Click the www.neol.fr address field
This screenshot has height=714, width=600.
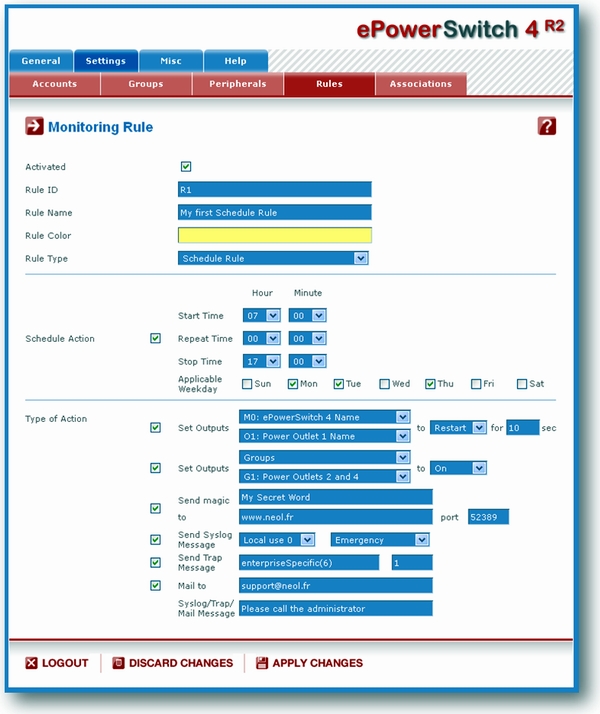coord(336,517)
